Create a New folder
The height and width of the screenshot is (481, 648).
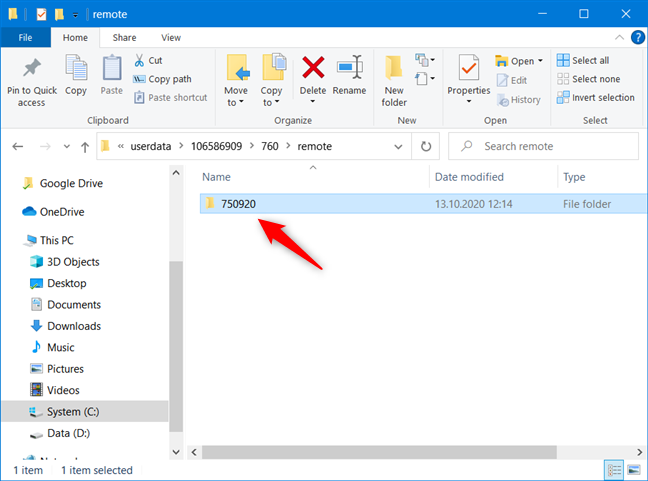[x=394, y=80]
